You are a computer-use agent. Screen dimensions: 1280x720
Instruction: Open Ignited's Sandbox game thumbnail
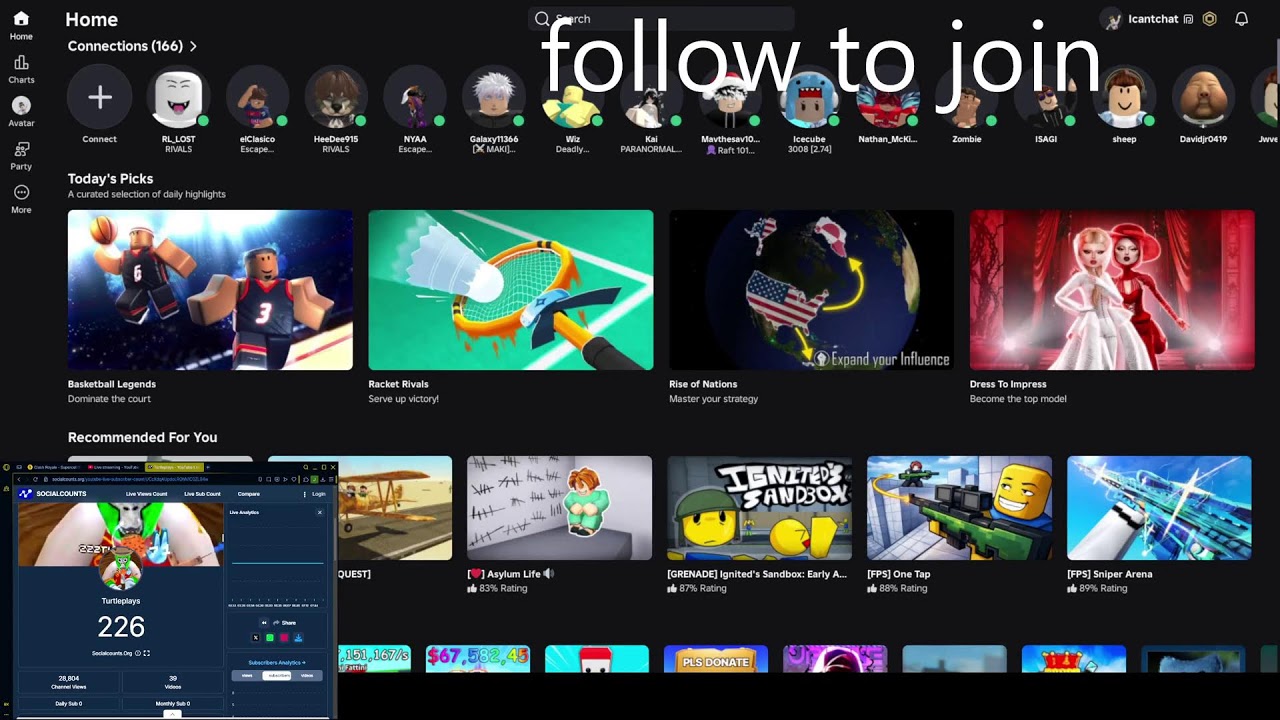point(759,508)
